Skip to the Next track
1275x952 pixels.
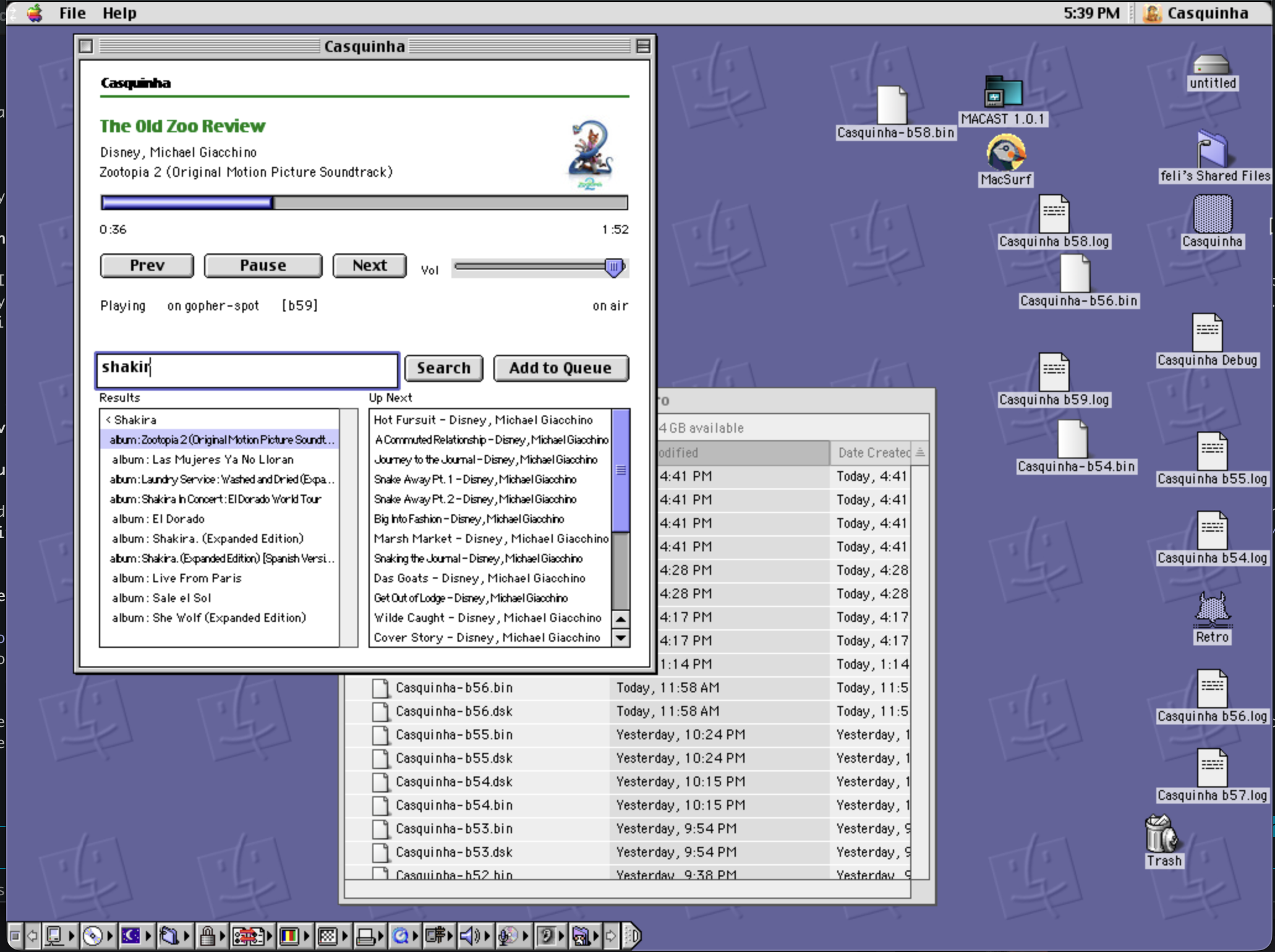tap(369, 266)
